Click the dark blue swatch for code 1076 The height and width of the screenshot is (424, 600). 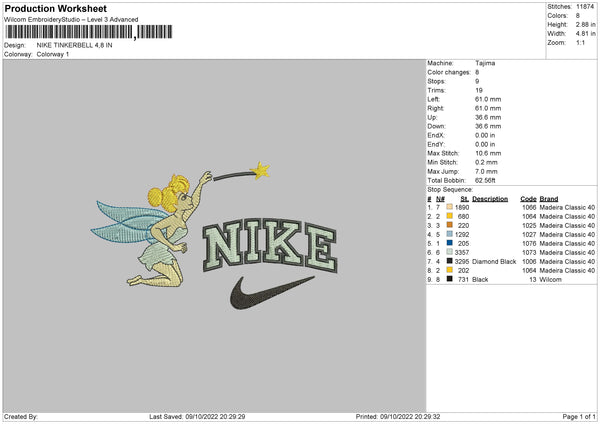pos(450,243)
